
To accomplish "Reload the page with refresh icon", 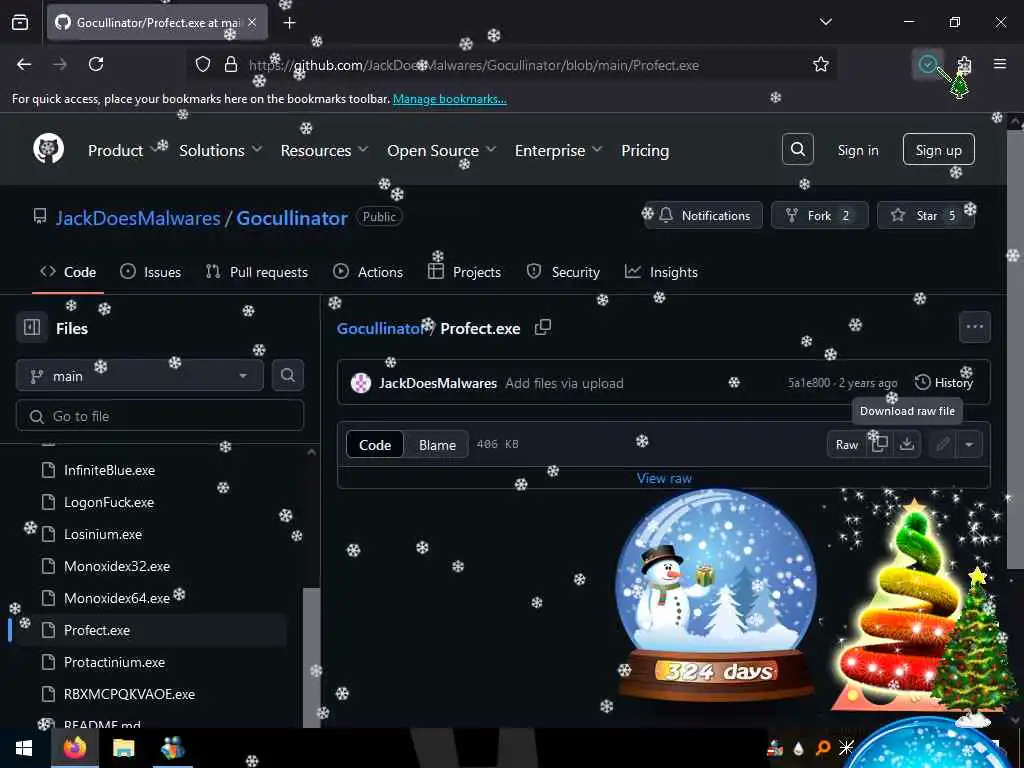I will (96, 64).
